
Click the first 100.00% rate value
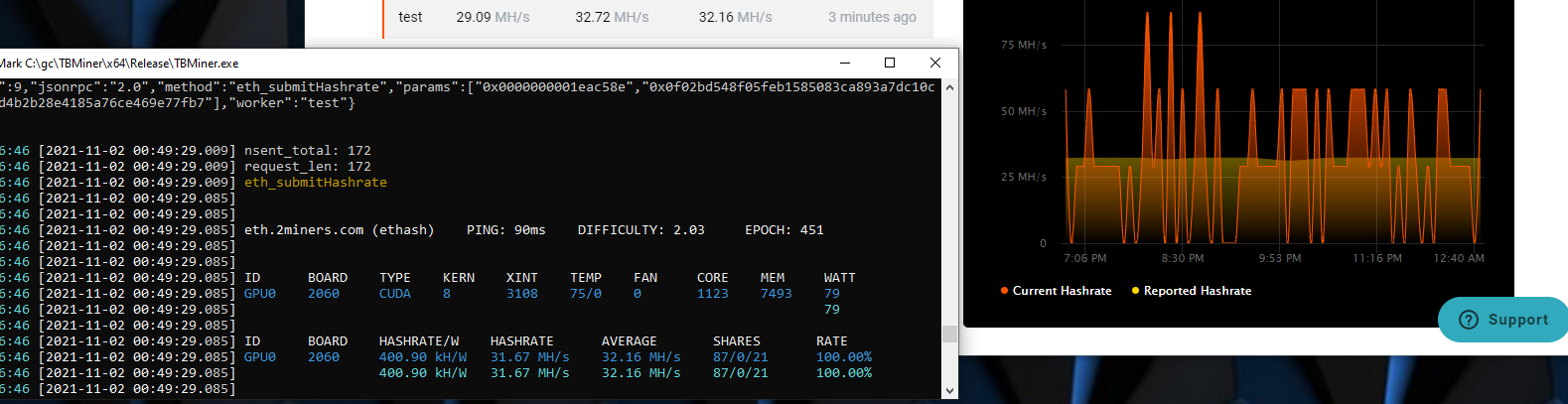tap(844, 357)
